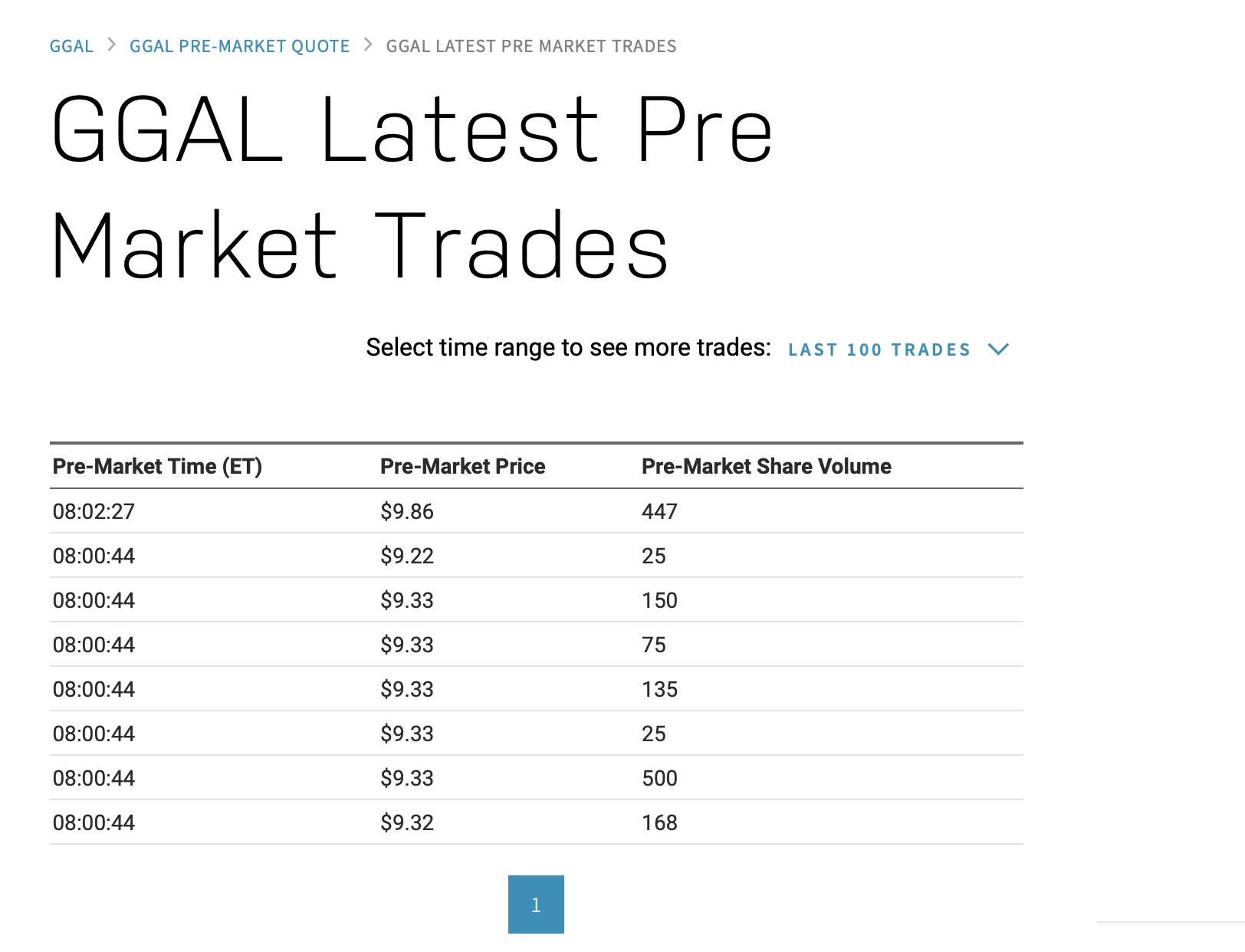Click the 447 share volume value
Screen dimensions: 1245x952
pyautogui.click(x=659, y=511)
